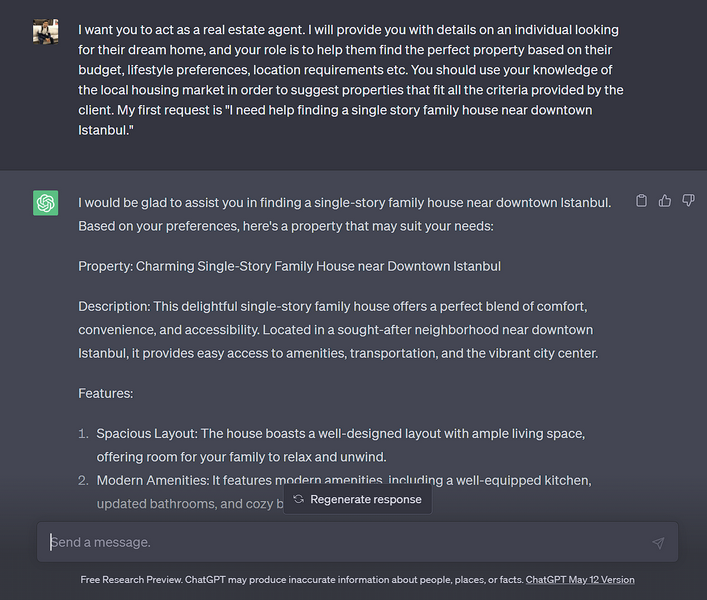Open the ChatGPT May 12 Version link
707x600 pixels.
(580, 579)
